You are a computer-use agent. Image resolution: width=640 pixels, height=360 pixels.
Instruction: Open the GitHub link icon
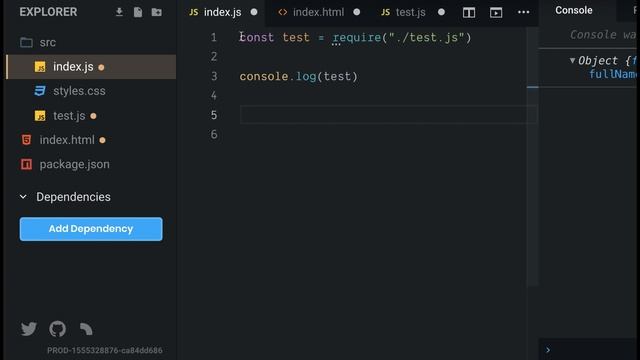coord(57,329)
